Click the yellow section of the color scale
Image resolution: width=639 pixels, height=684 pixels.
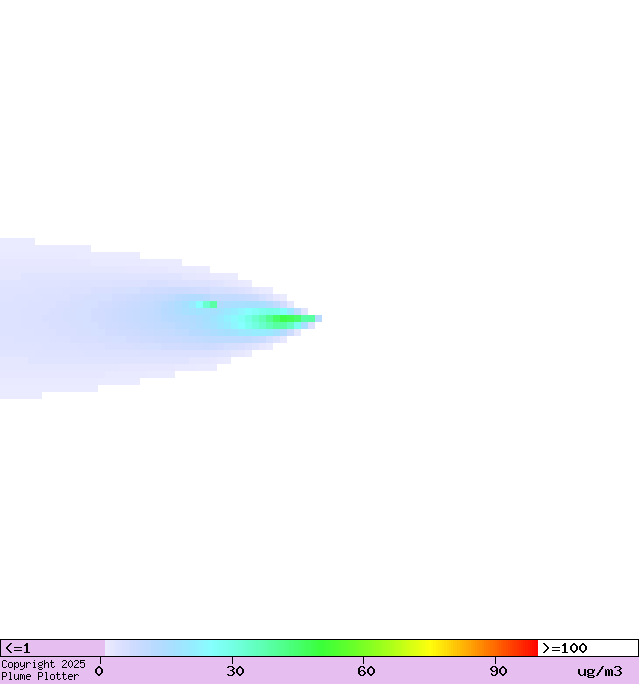point(430,648)
